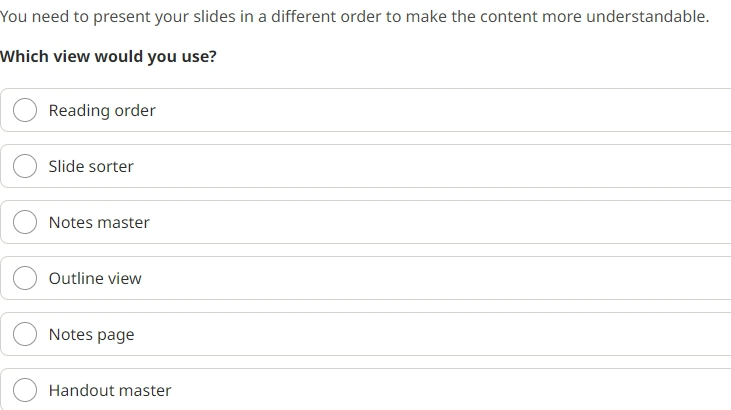Mark the Outline view radio button

tap(25, 278)
